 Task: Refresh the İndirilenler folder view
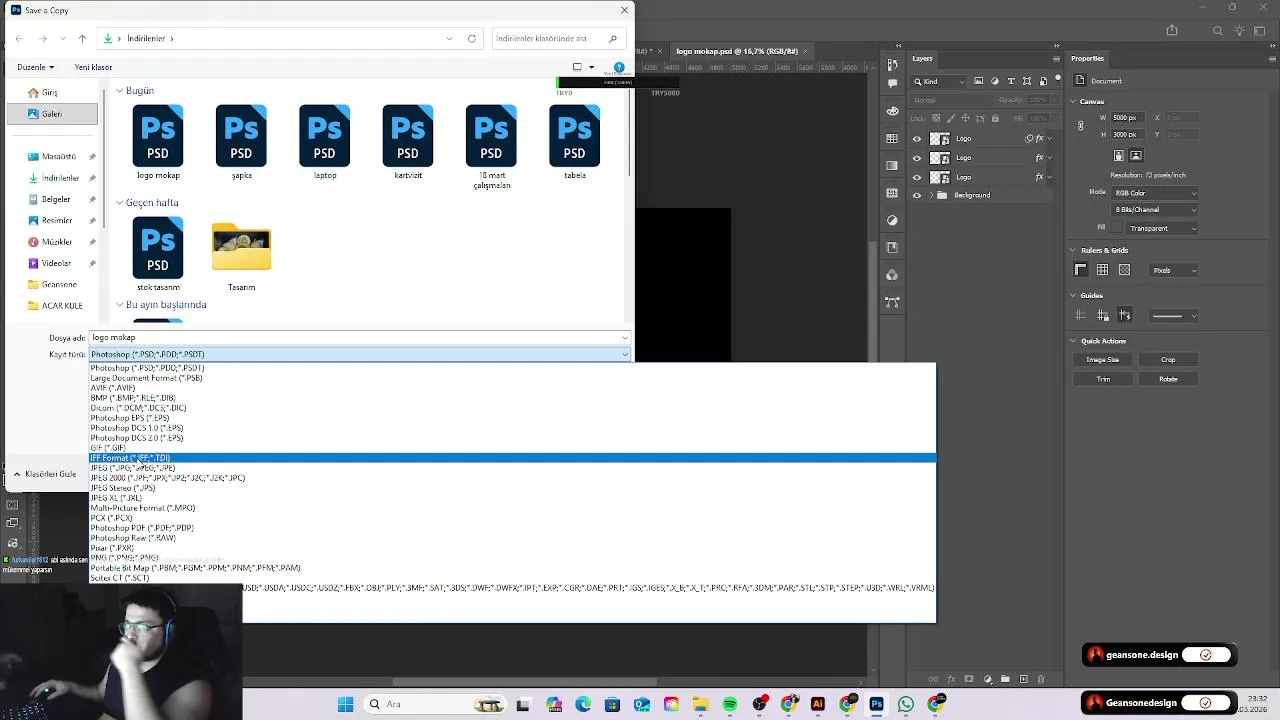472,38
